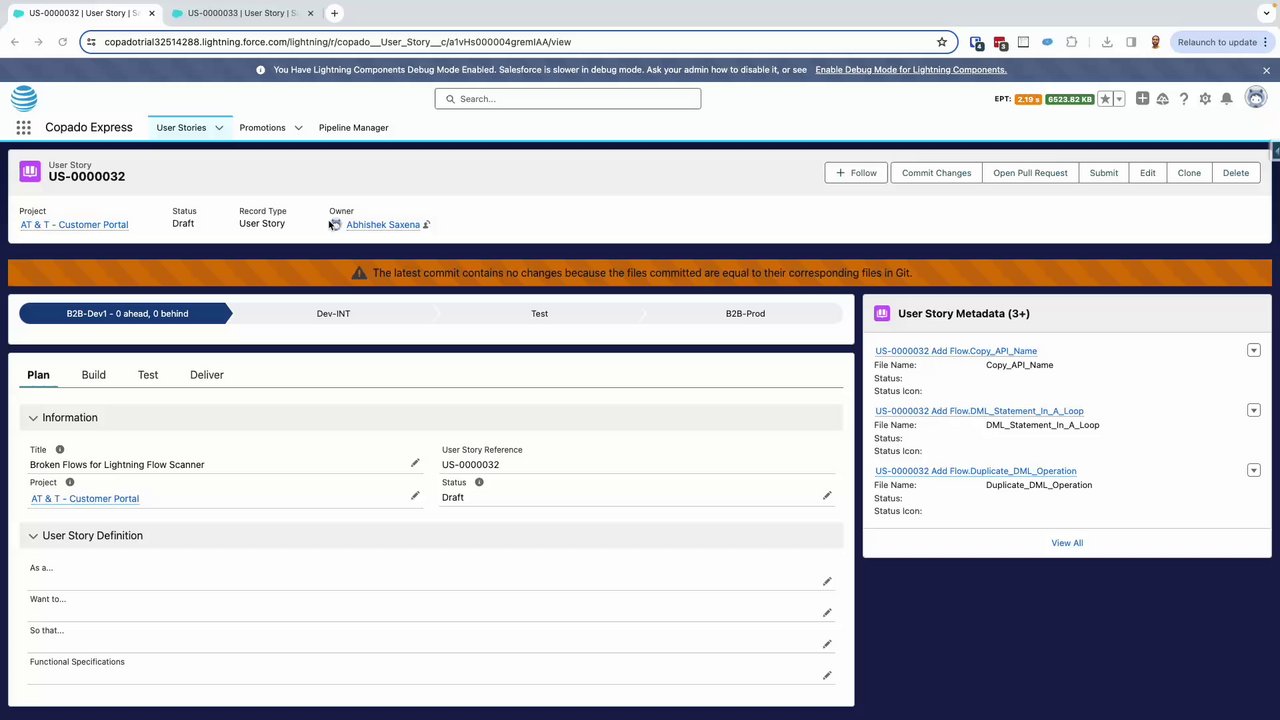Open the Pipeline Manager tab
This screenshot has height=720, width=1280.
point(353,128)
